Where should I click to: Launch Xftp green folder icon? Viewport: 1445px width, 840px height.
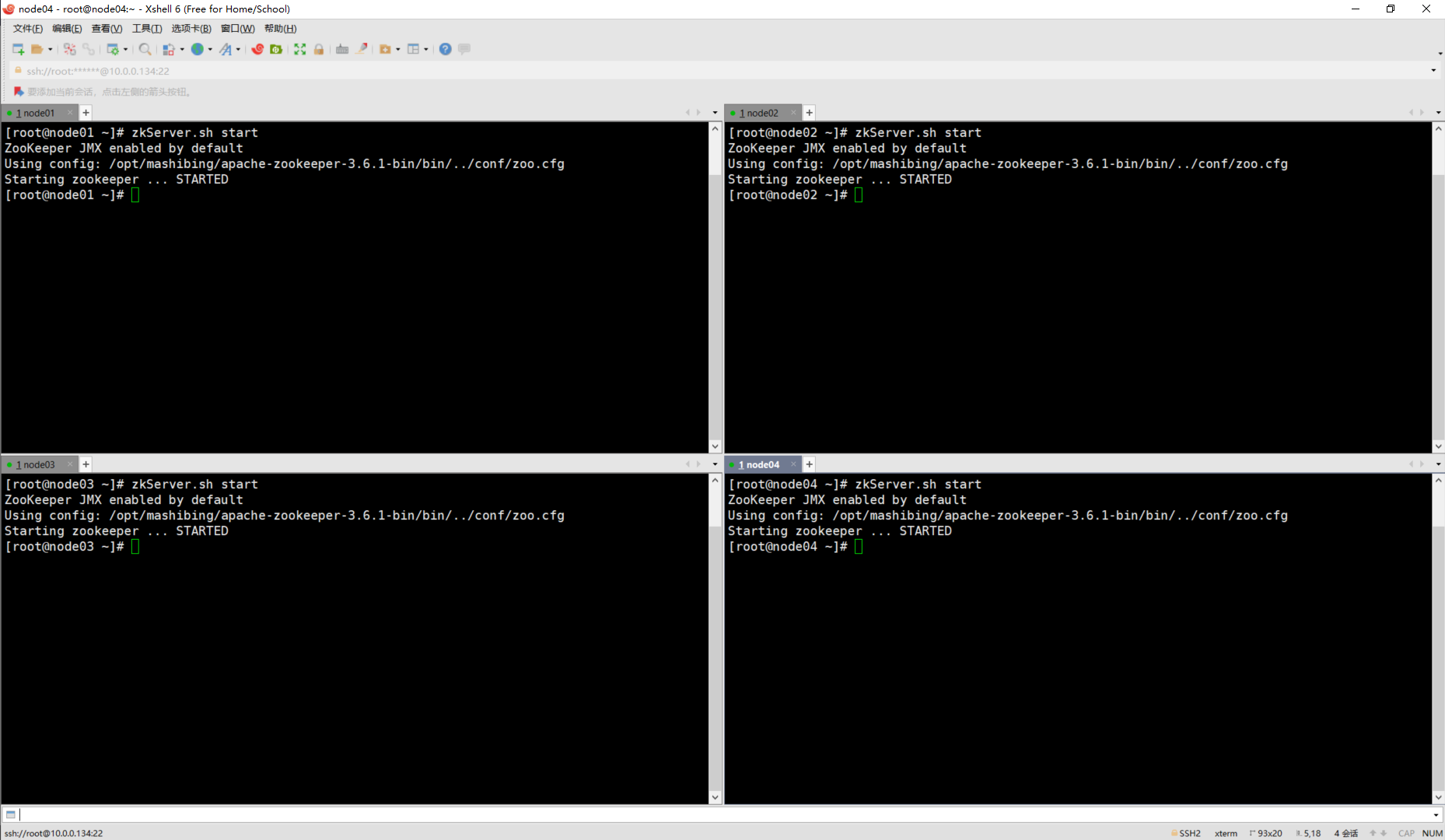tap(276, 49)
